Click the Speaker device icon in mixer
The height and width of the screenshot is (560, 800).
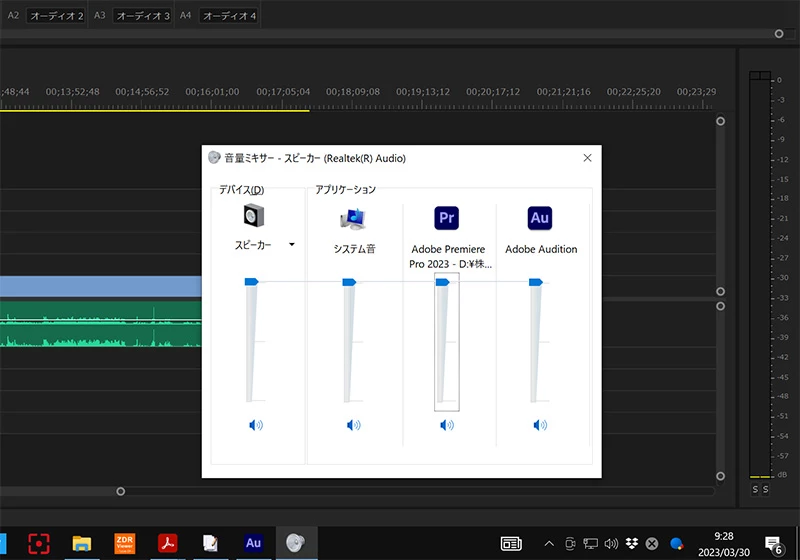(x=254, y=215)
